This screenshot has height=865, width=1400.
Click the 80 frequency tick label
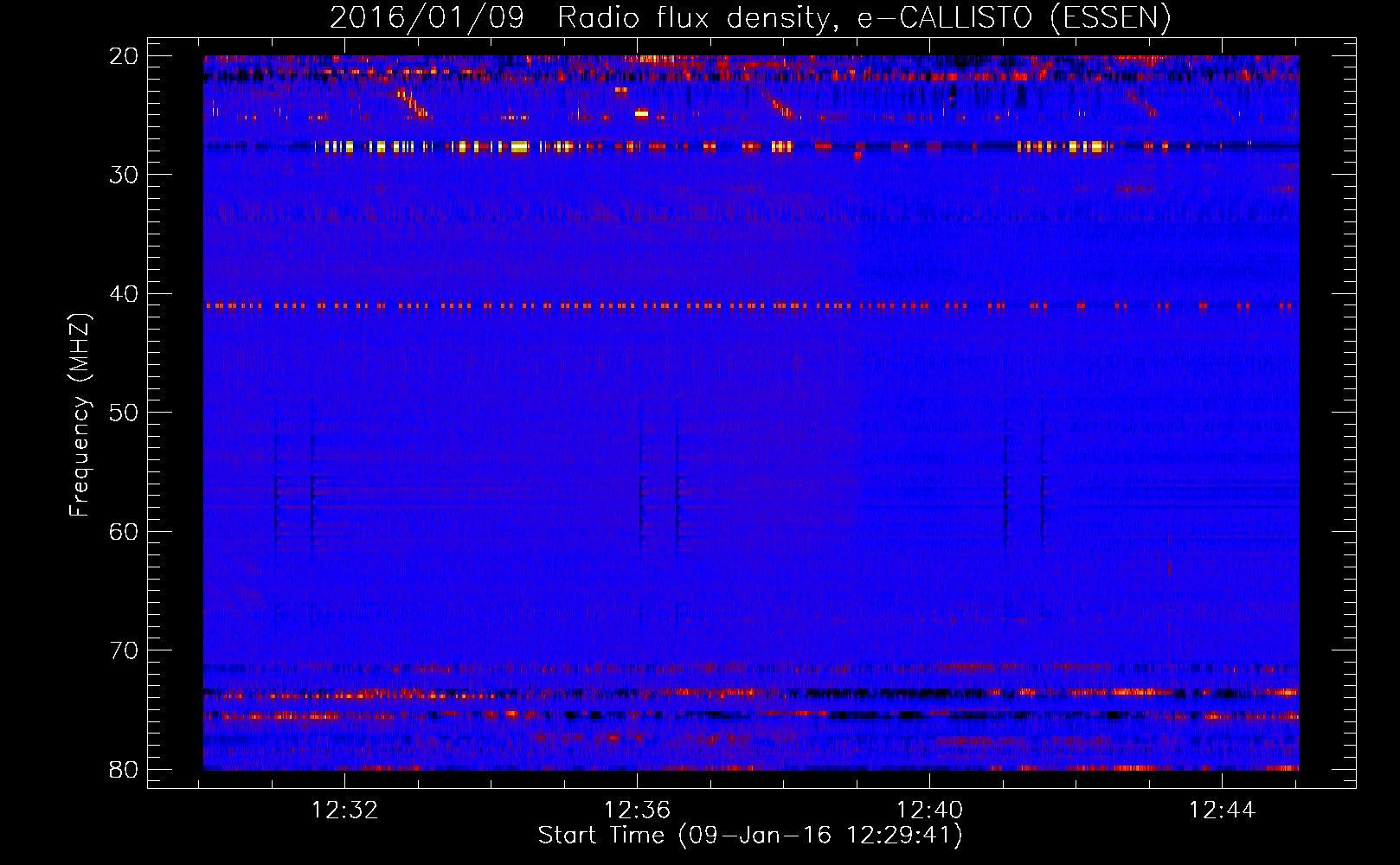[x=124, y=769]
